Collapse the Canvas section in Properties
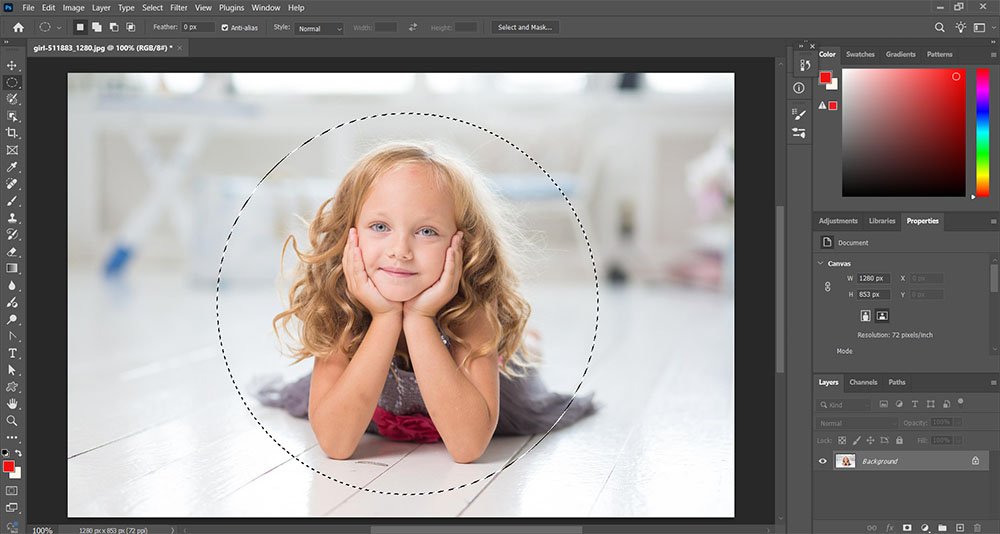The height and width of the screenshot is (534, 1000). coord(820,263)
